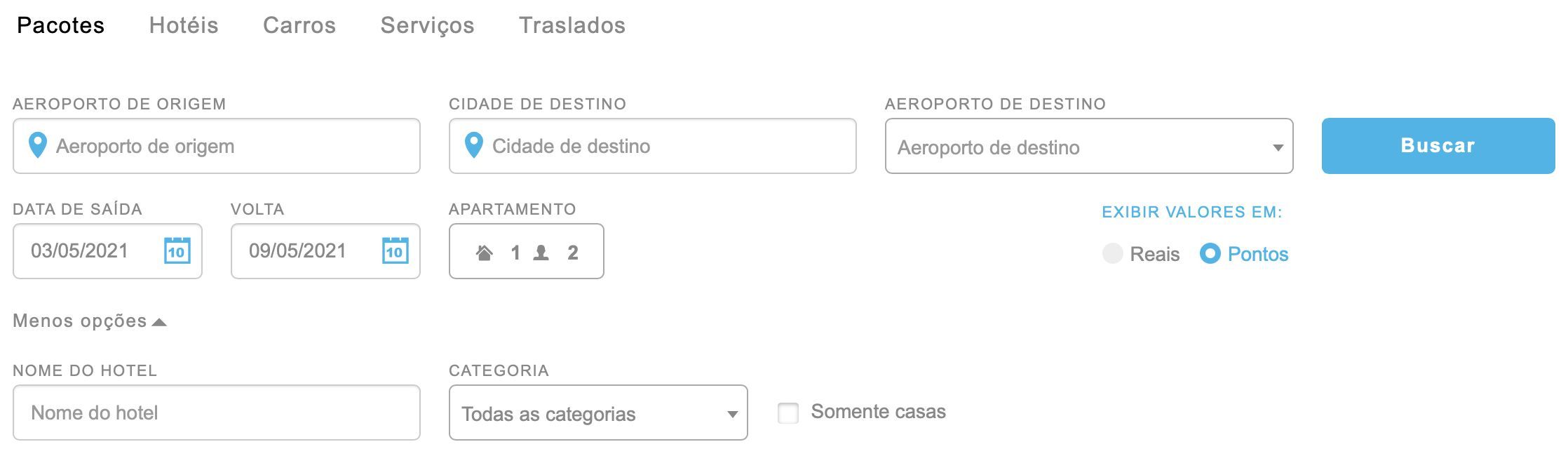This screenshot has height=456, width=1568.
Task: Select the Pacotes tab
Action: [60, 25]
